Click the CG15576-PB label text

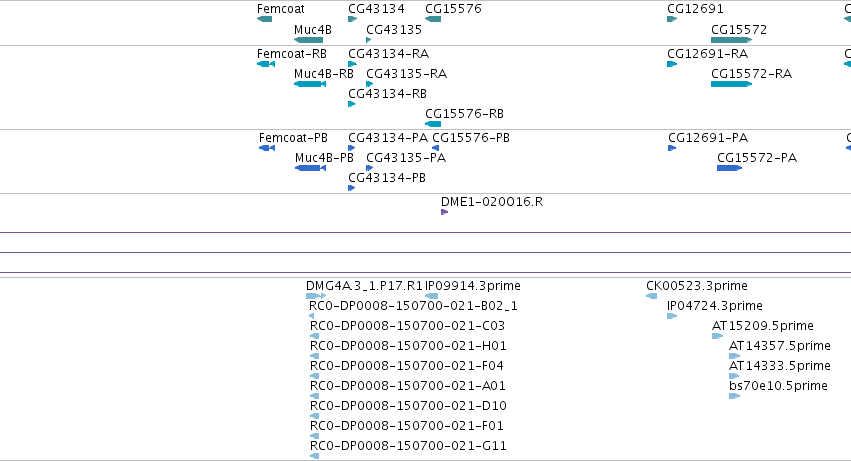click(x=471, y=138)
